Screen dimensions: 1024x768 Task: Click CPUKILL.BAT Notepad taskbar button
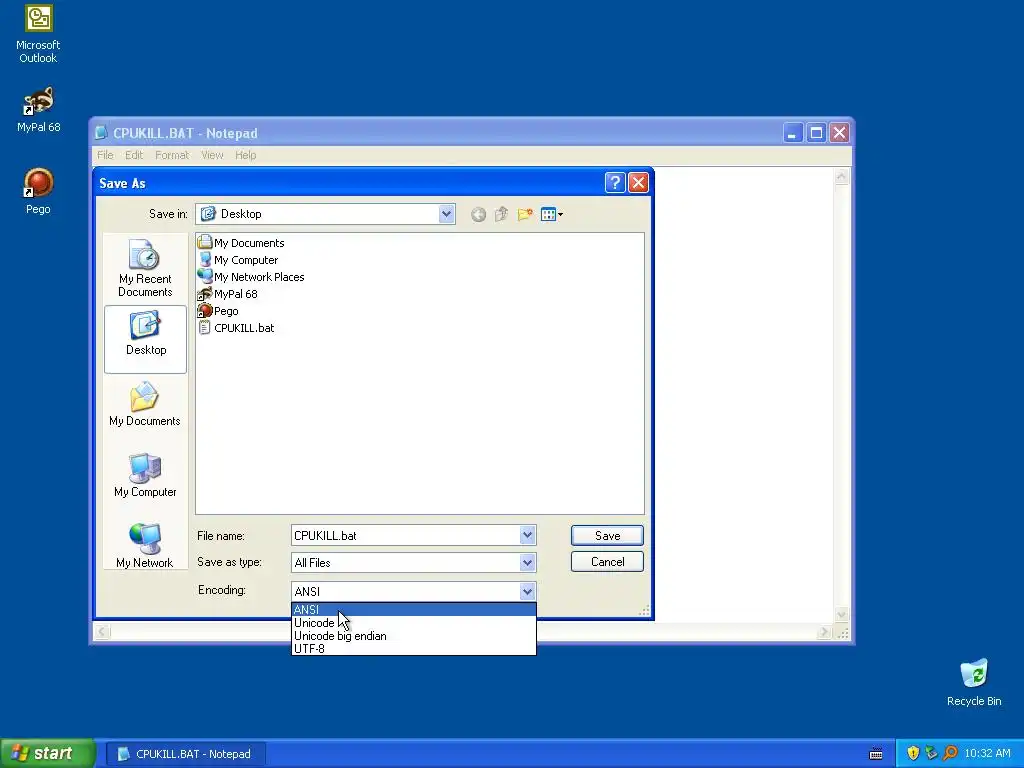pos(185,754)
